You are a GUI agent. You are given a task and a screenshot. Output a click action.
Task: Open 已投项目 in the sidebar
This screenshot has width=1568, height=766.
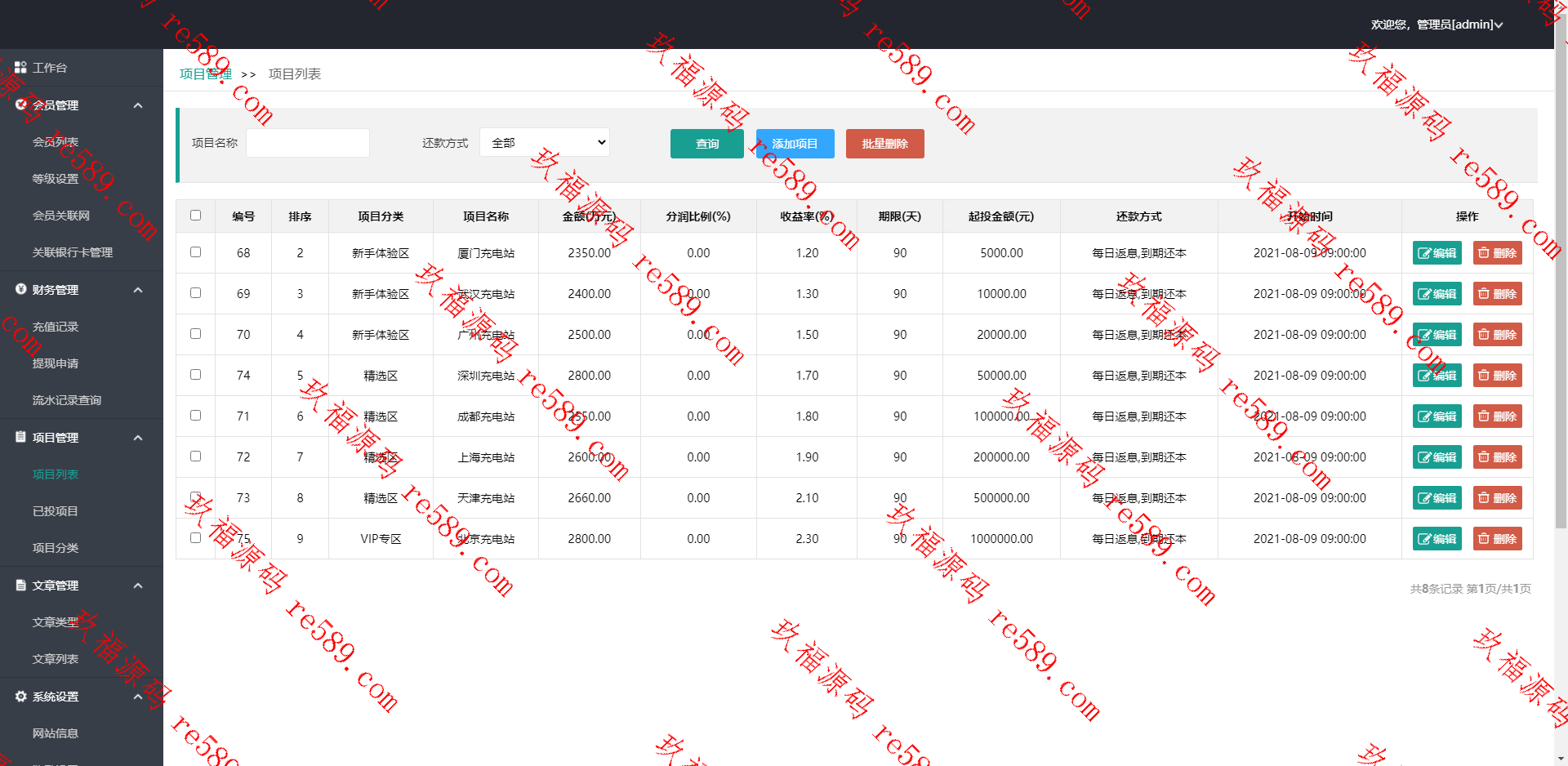click(x=56, y=511)
